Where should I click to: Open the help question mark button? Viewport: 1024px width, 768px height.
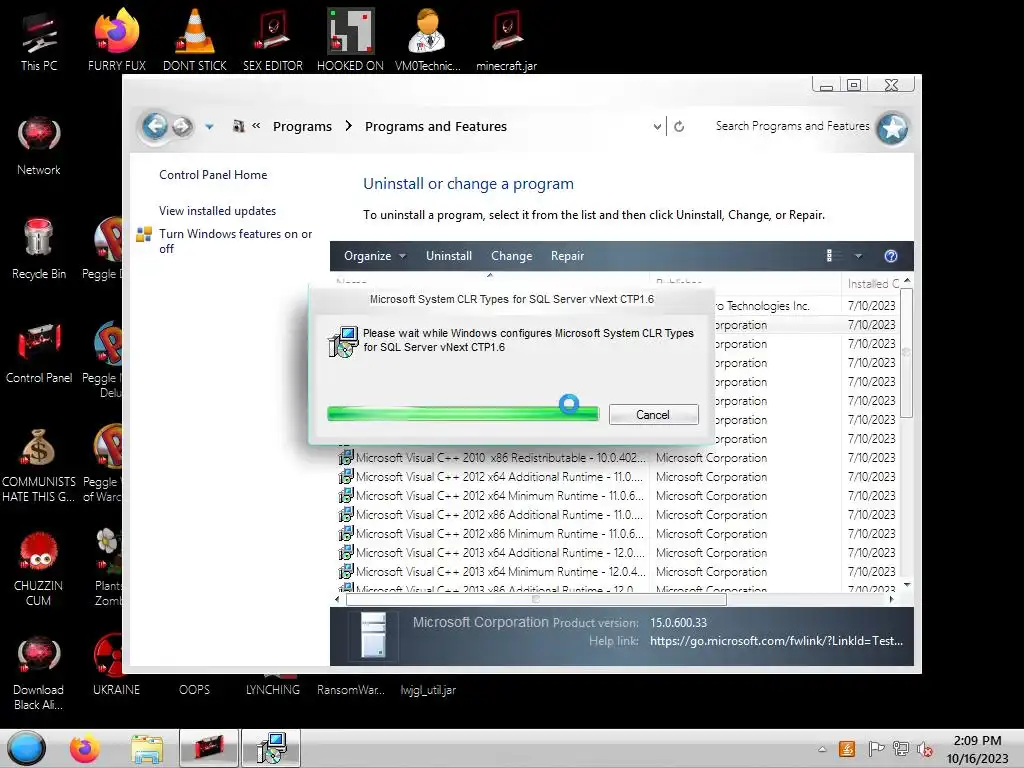[x=891, y=256]
